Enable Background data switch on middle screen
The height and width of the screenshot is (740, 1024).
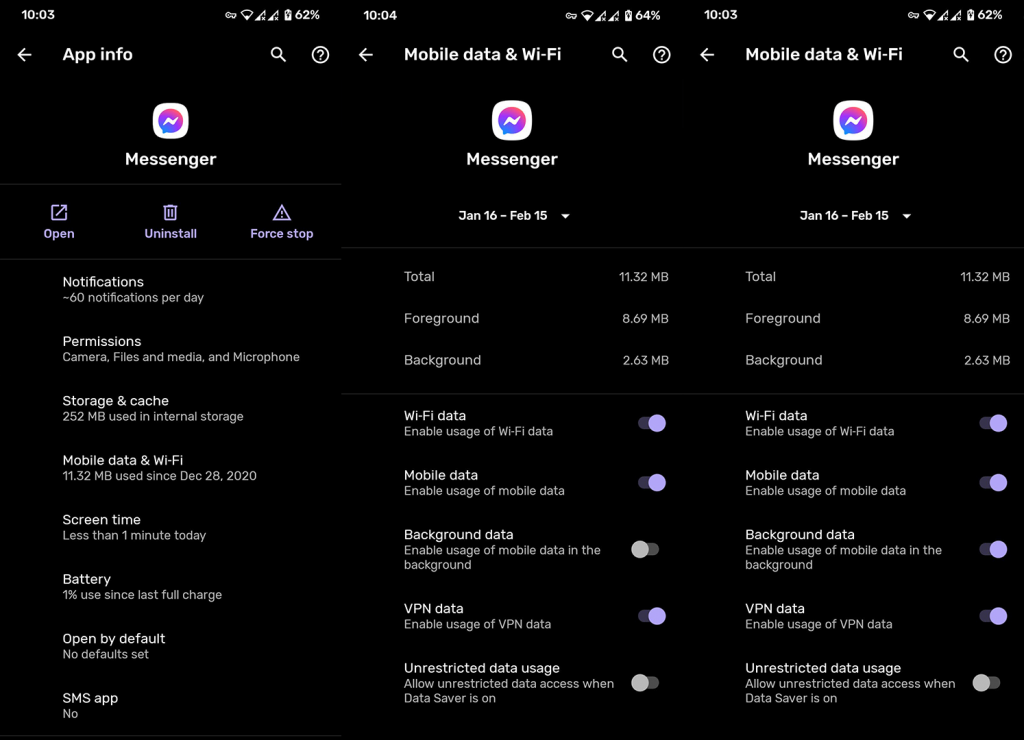coord(645,549)
